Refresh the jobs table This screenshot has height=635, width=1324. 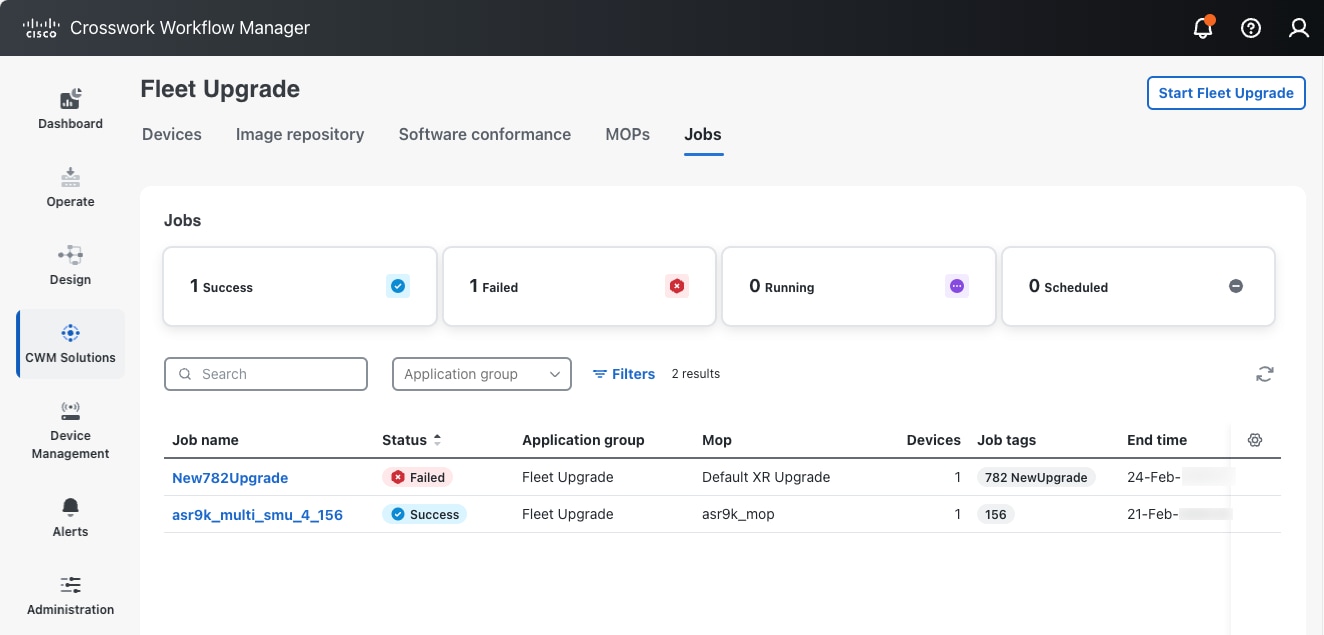pos(1265,374)
